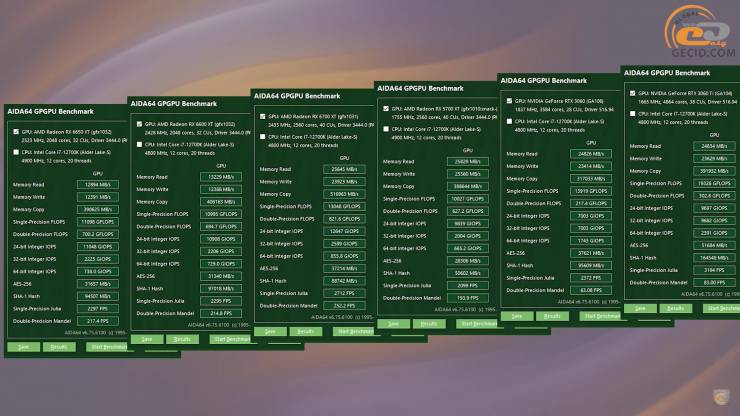Enable the CPU checkbox in the RTX 3060 Ti window
This screenshot has width=740, height=416.
632,113
